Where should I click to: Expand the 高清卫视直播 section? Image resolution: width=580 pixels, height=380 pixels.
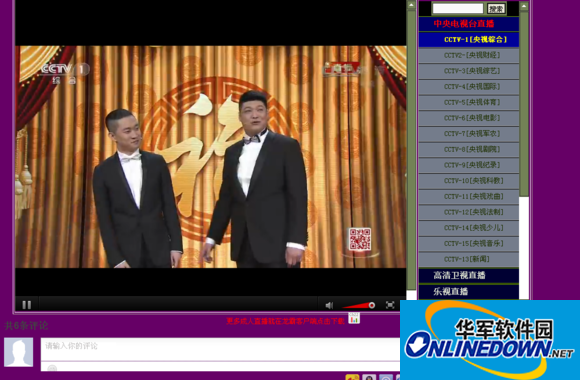pos(469,275)
